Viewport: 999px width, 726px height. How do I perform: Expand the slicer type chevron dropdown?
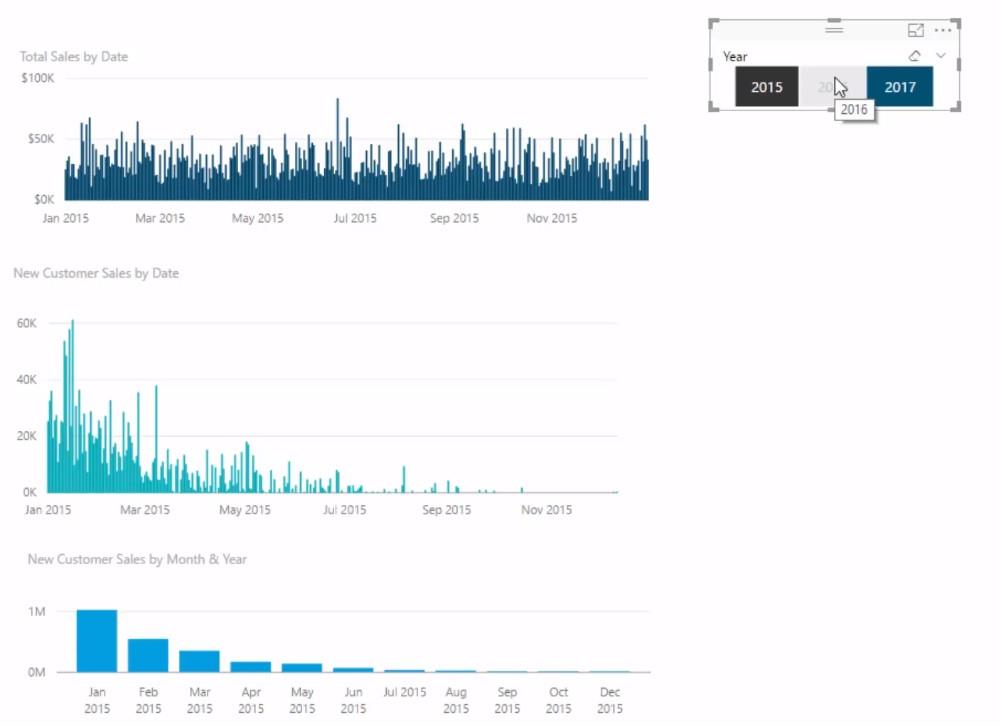tap(941, 56)
